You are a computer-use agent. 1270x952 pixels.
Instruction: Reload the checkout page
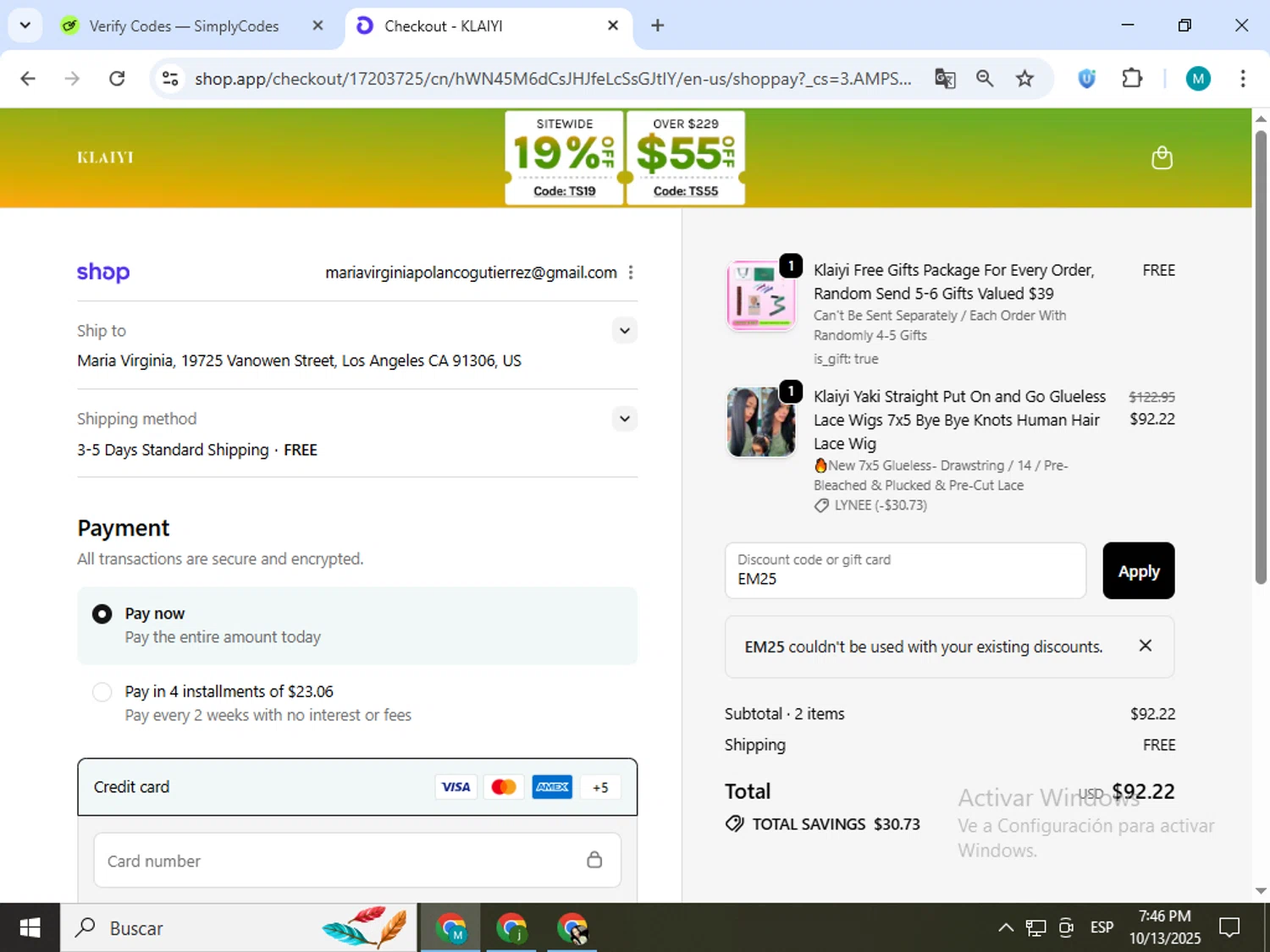pos(117,79)
